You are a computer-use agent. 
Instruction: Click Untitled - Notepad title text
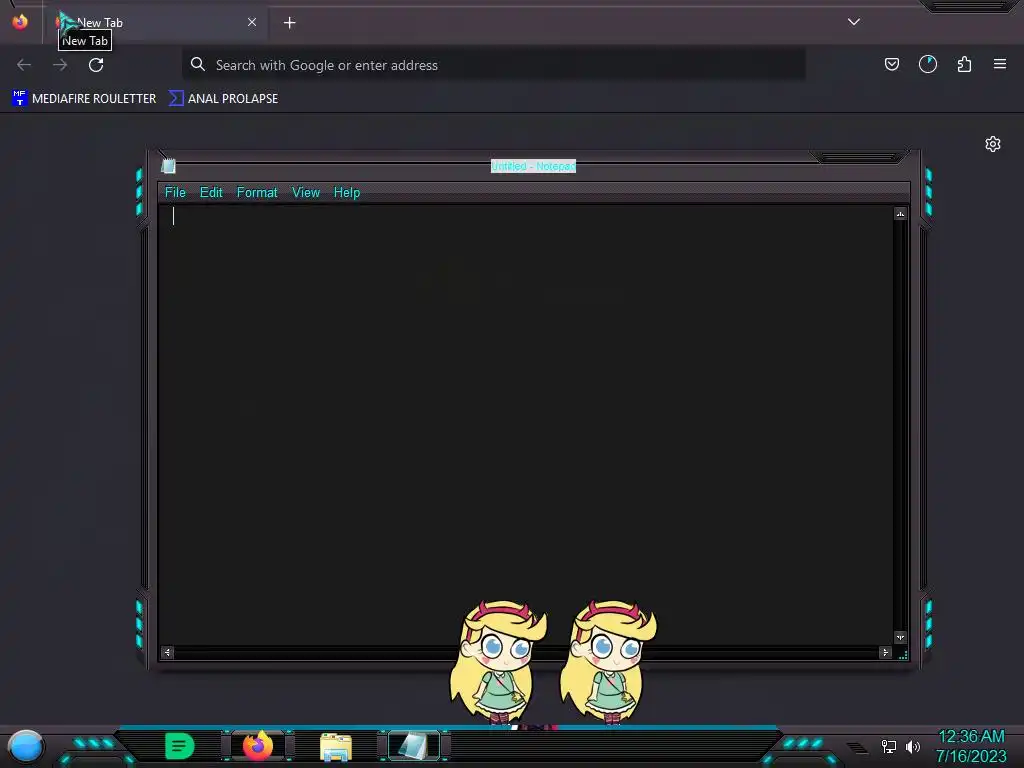pos(533,167)
